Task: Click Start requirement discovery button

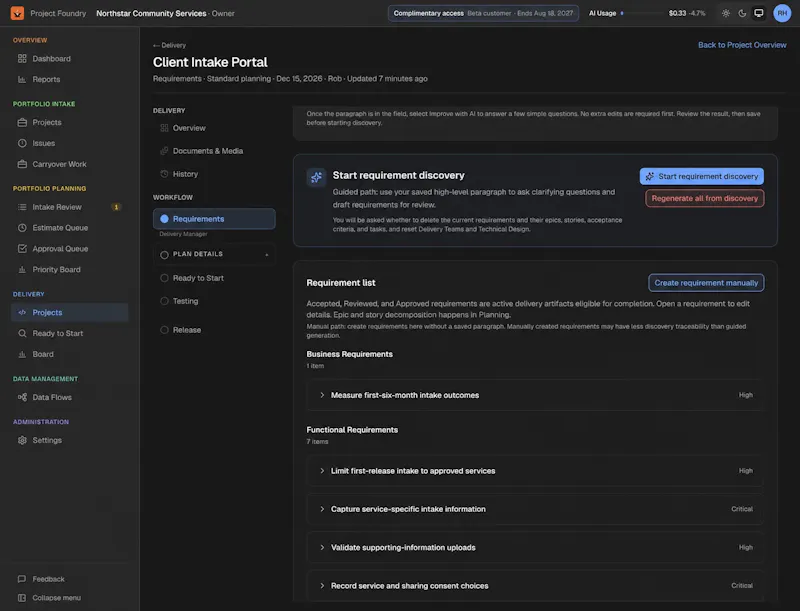Action: point(702,176)
